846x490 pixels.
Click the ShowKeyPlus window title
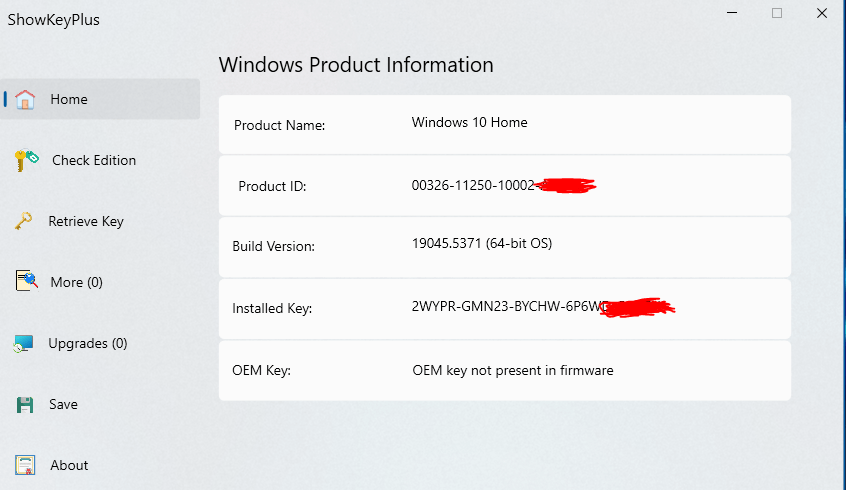coord(53,20)
